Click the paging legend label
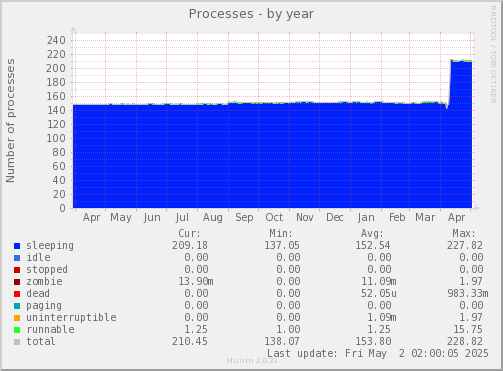Screen dimensions: 503x371 44,306
